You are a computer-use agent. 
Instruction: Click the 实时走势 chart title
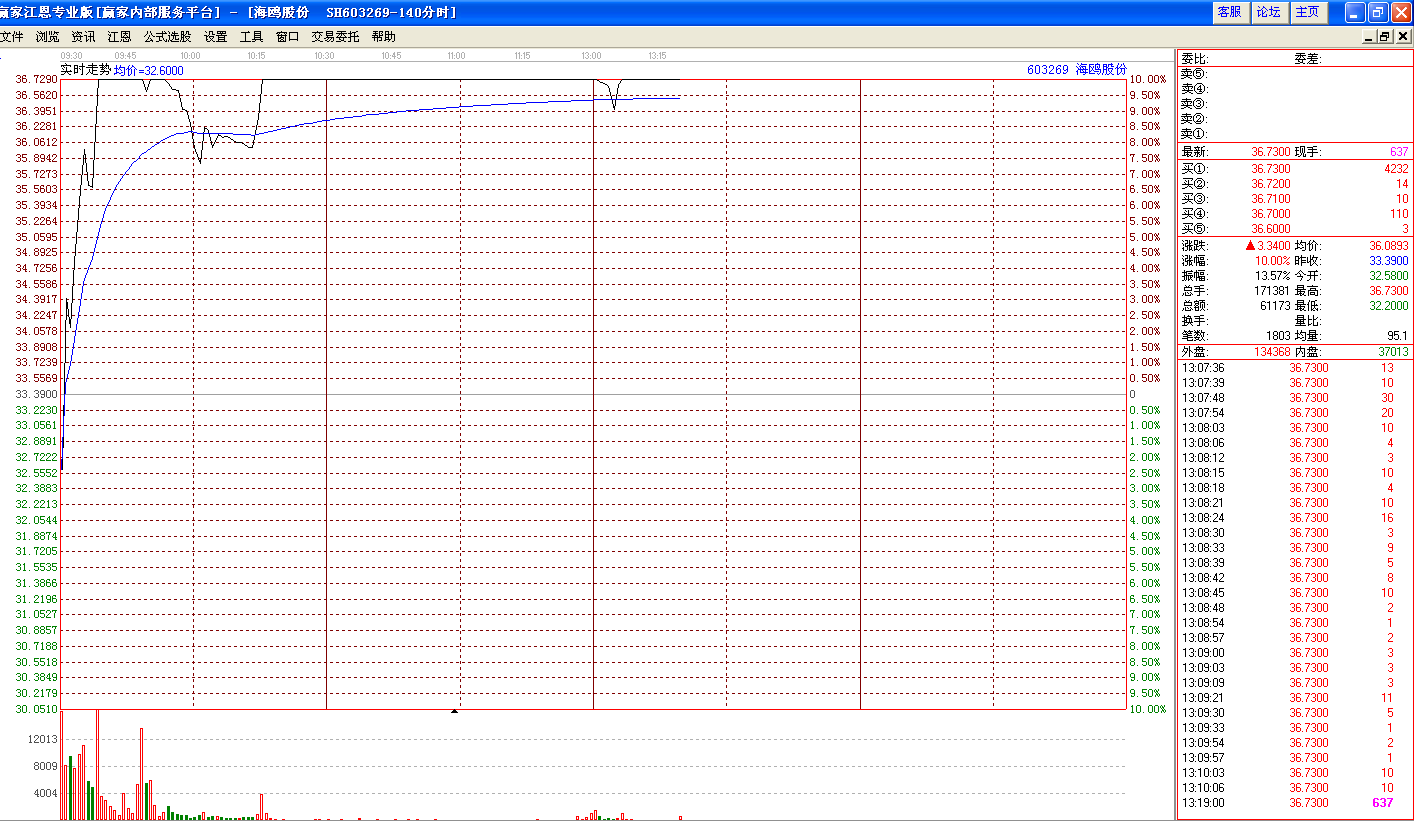coord(85,70)
